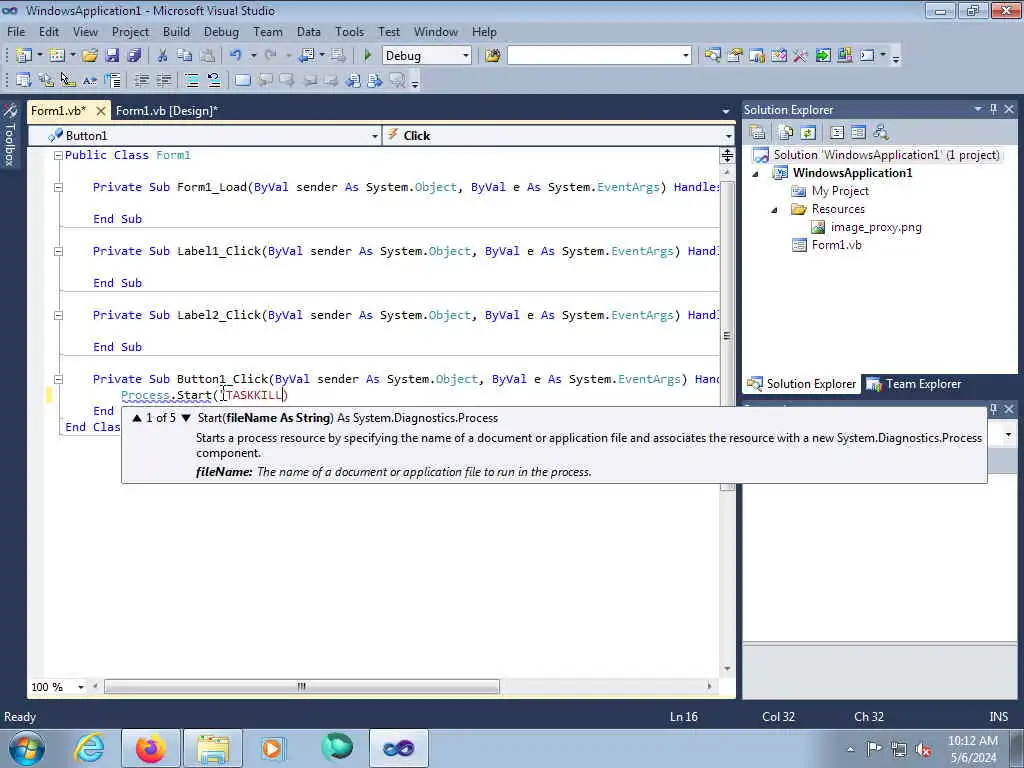Start debugging with the green play icon

[368, 56]
